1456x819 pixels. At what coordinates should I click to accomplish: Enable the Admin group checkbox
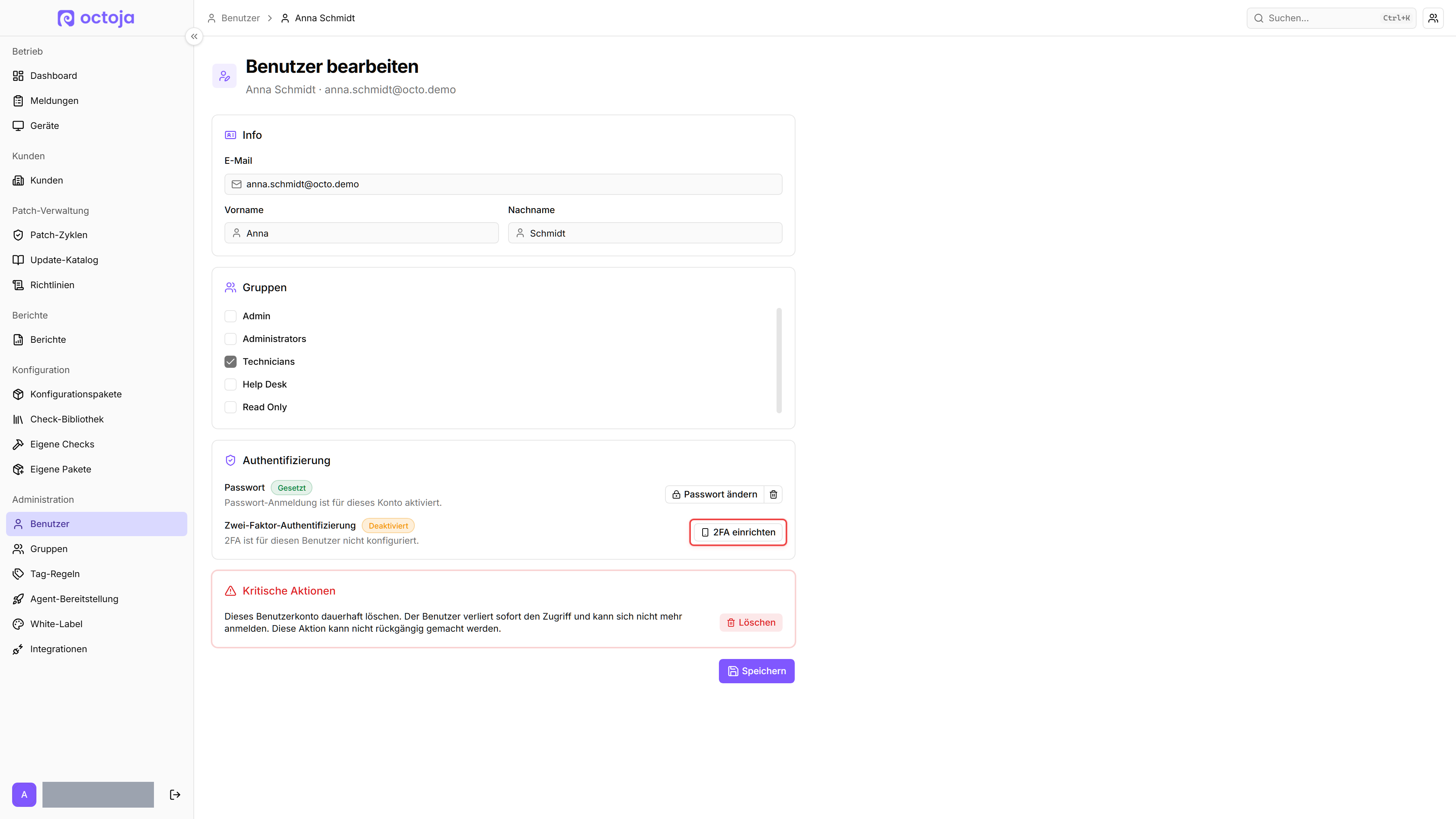tap(231, 316)
